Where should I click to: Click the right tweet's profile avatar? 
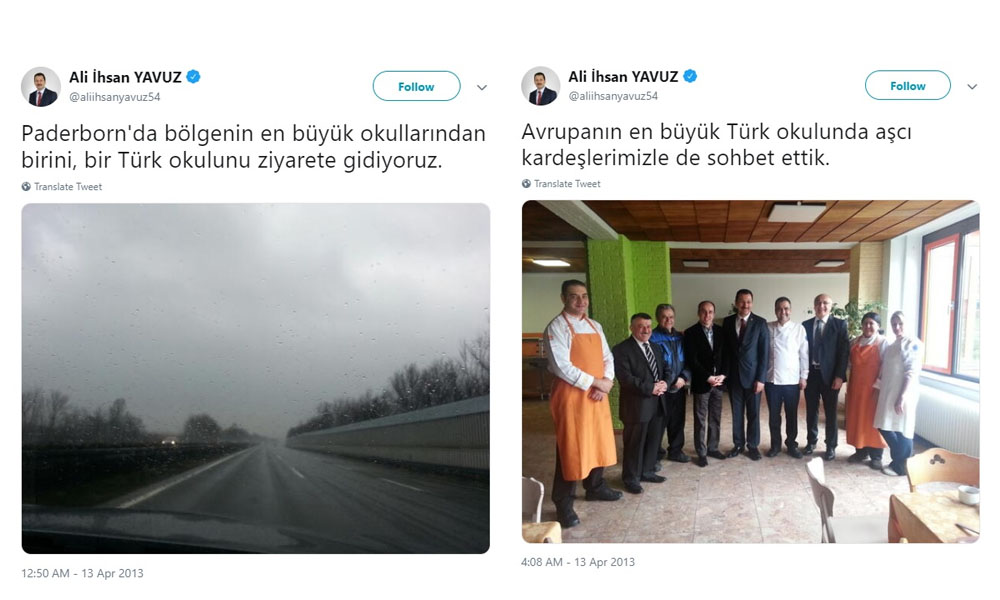pyautogui.click(x=541, y=85)
